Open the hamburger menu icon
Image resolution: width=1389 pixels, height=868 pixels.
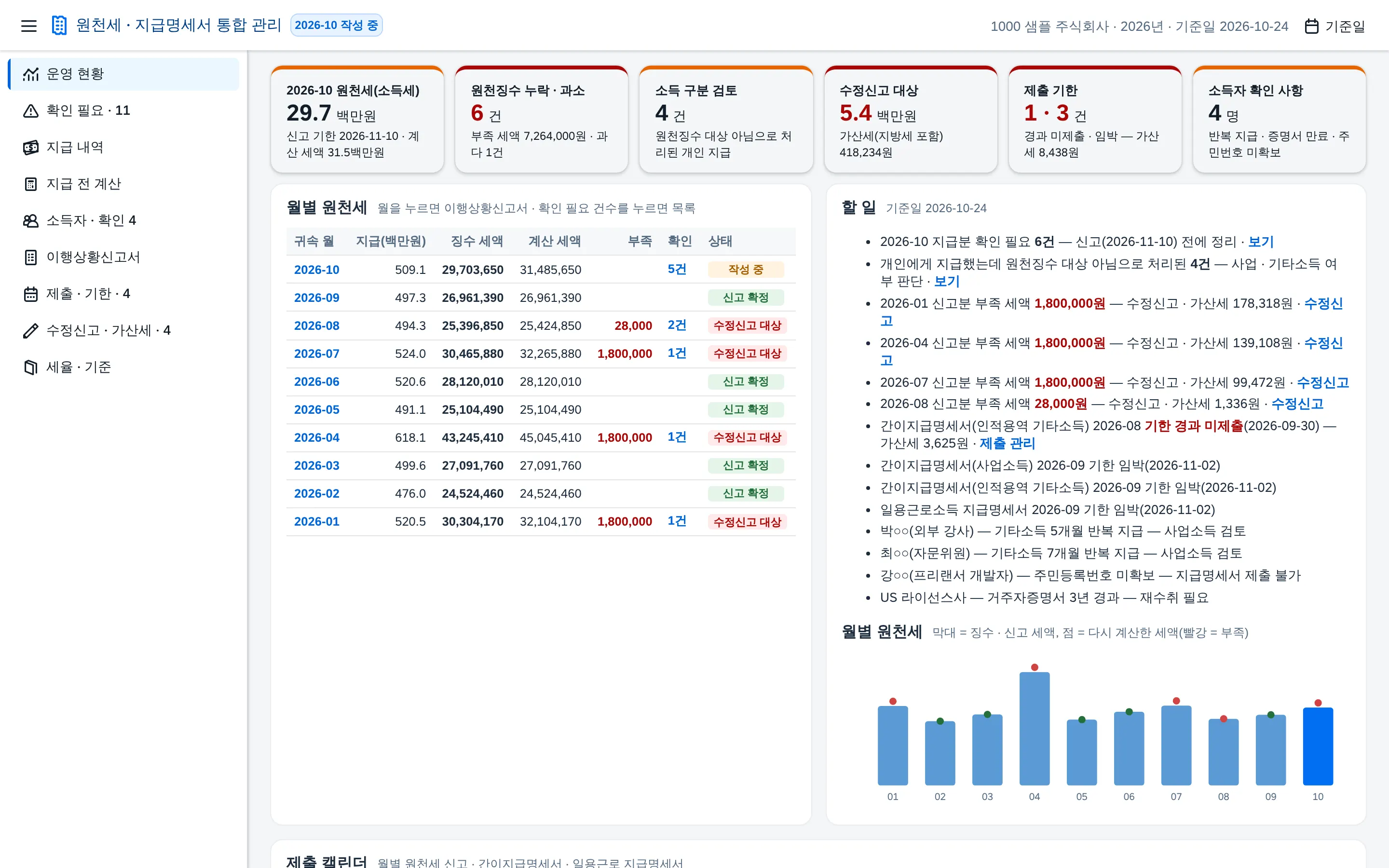click(29, 26)
